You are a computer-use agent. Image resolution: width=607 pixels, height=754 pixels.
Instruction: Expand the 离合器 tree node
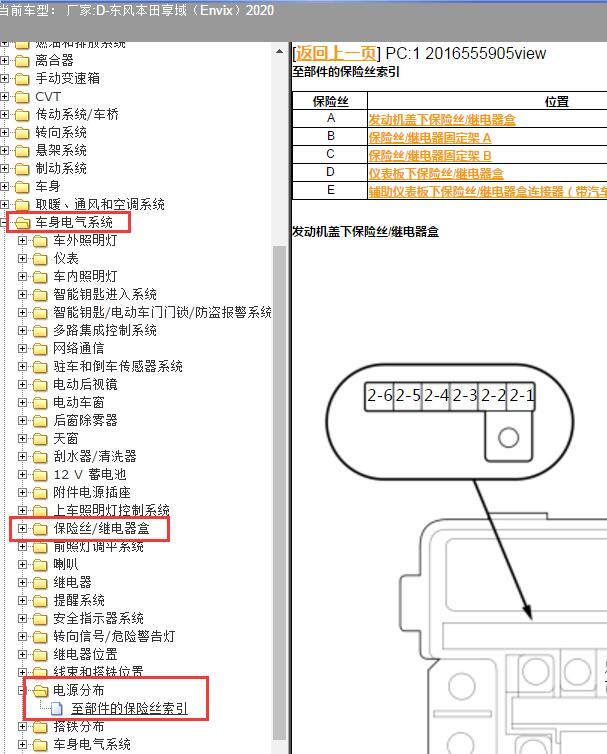click(4, 61)
